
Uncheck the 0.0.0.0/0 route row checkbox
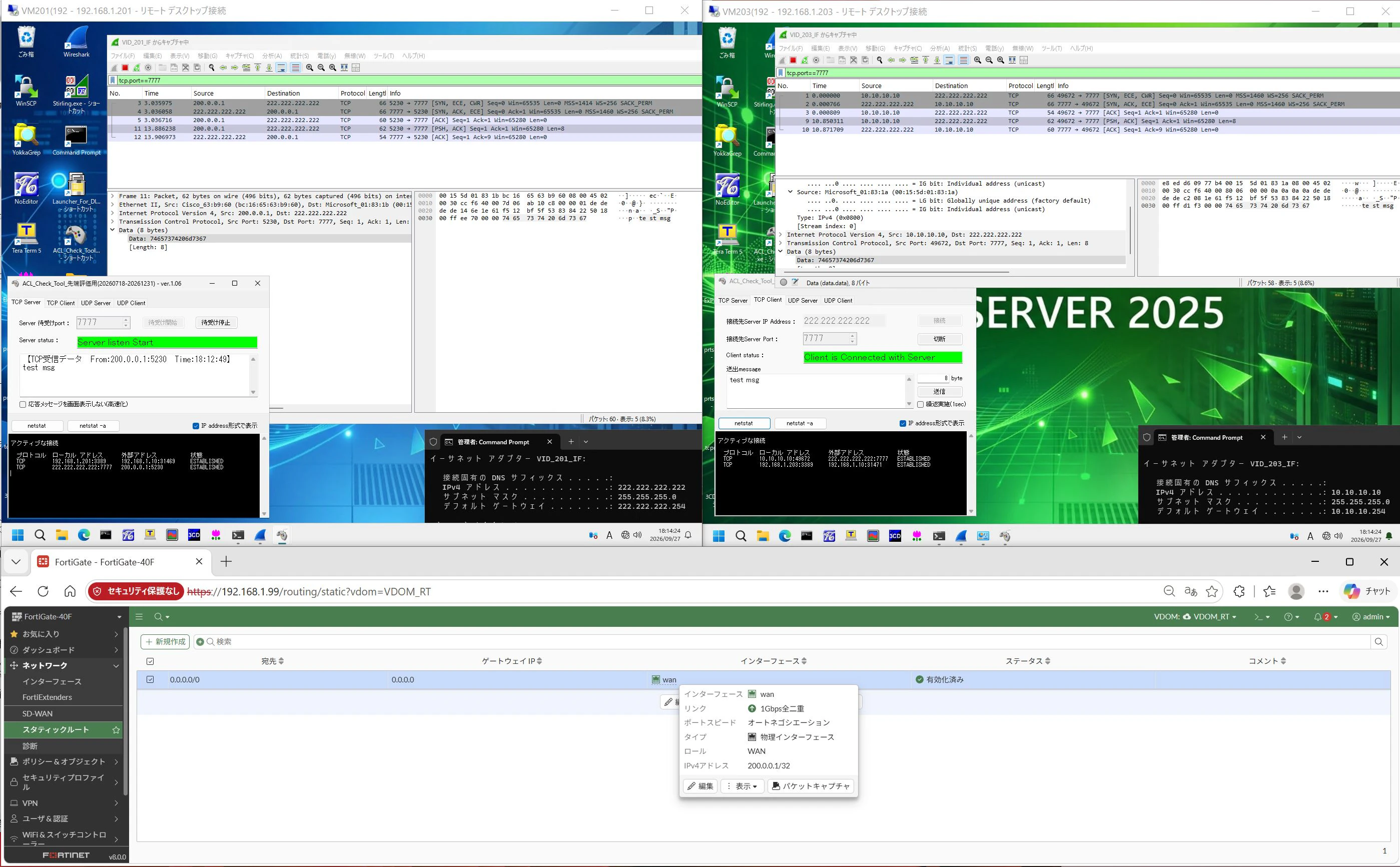(x=150, y=679)
